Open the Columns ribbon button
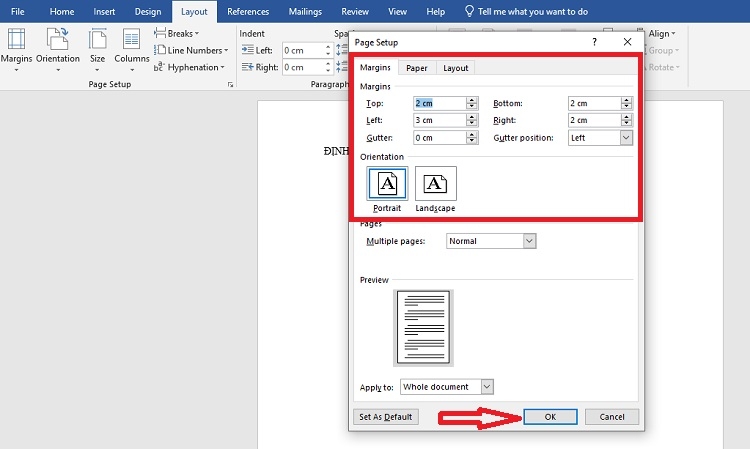Screen dimensions: 750x449 click(x=131, y=46)
